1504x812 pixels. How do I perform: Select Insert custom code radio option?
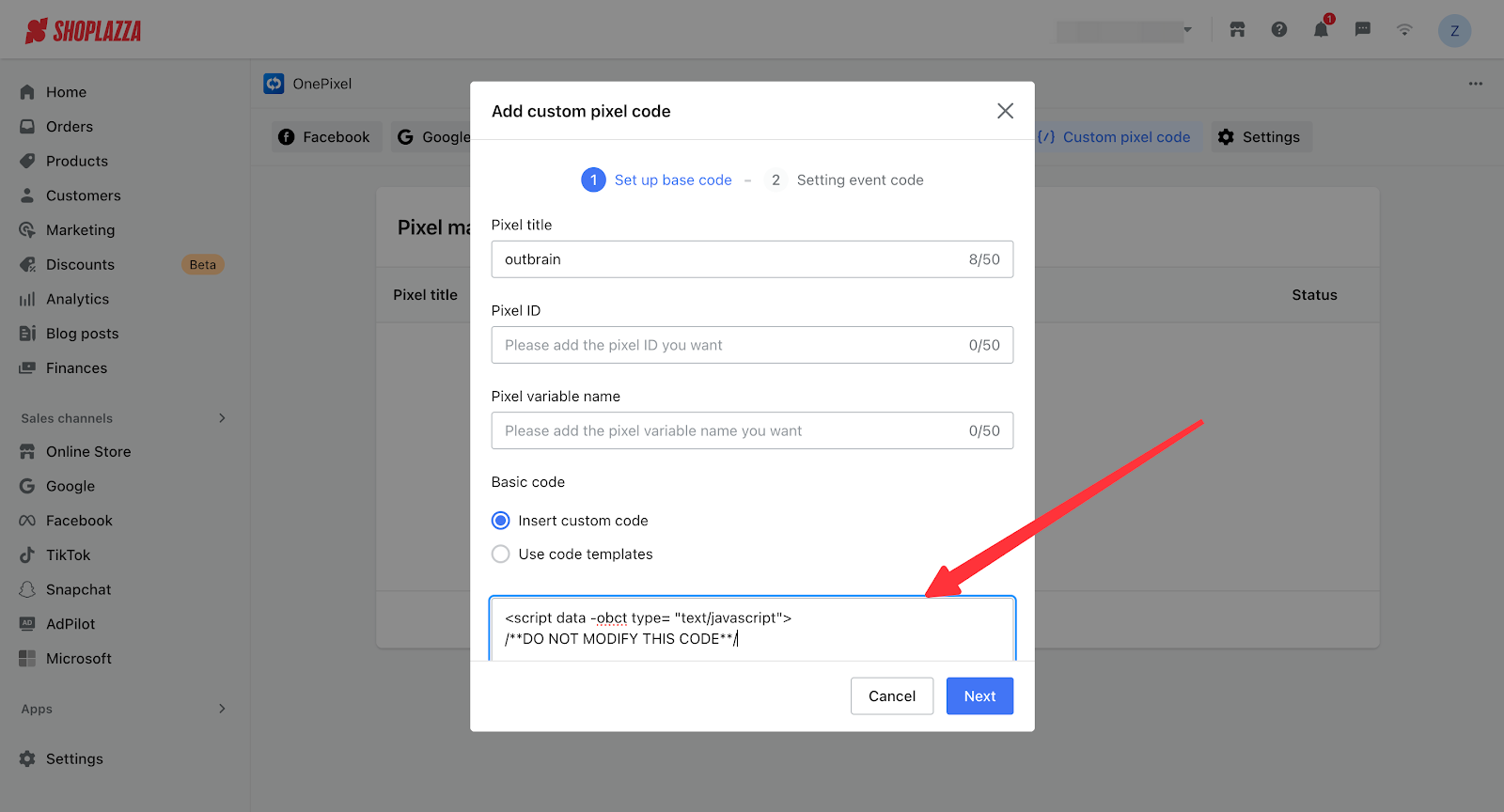point(501,521)
